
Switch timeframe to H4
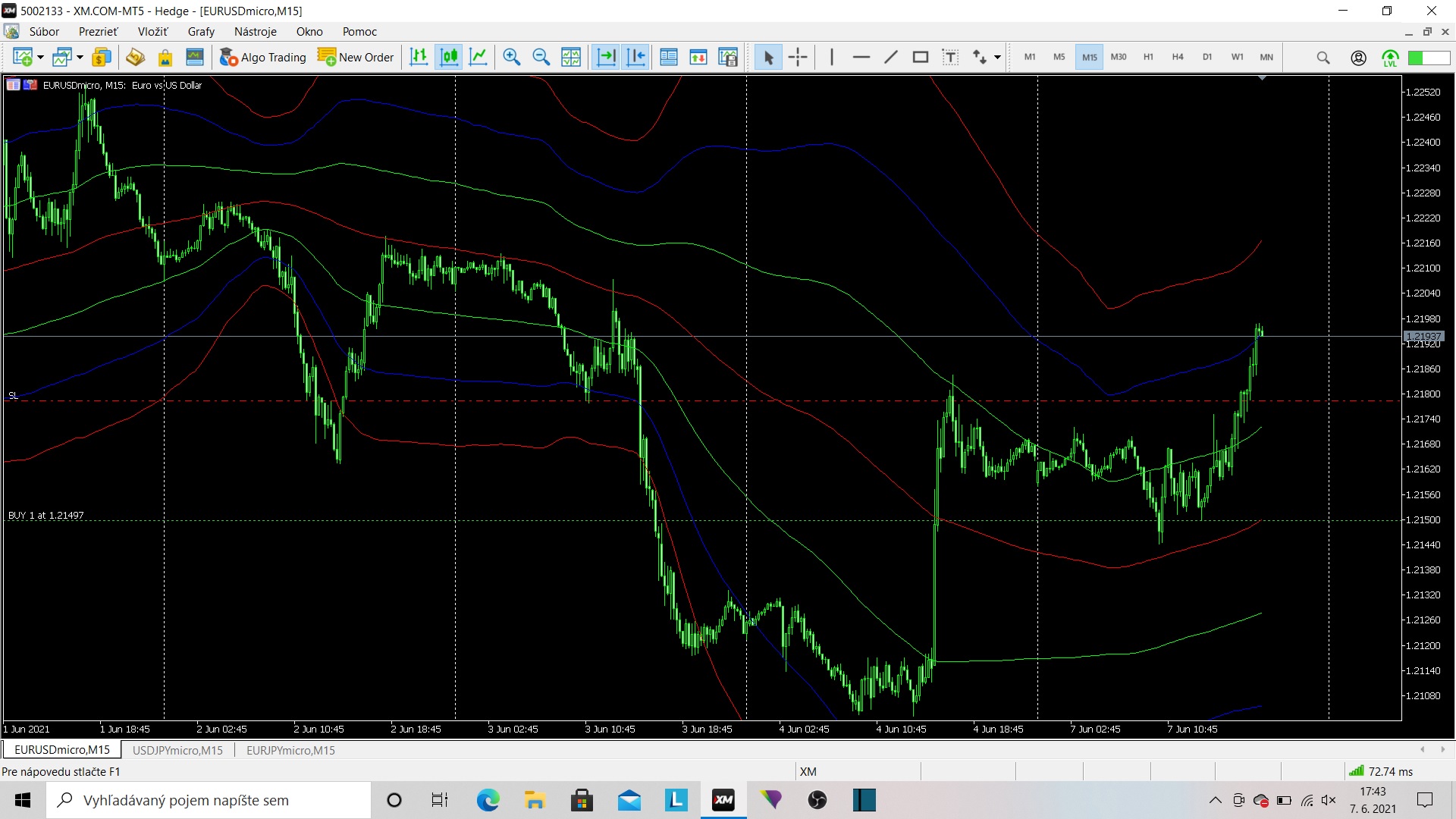(1178, 57)
